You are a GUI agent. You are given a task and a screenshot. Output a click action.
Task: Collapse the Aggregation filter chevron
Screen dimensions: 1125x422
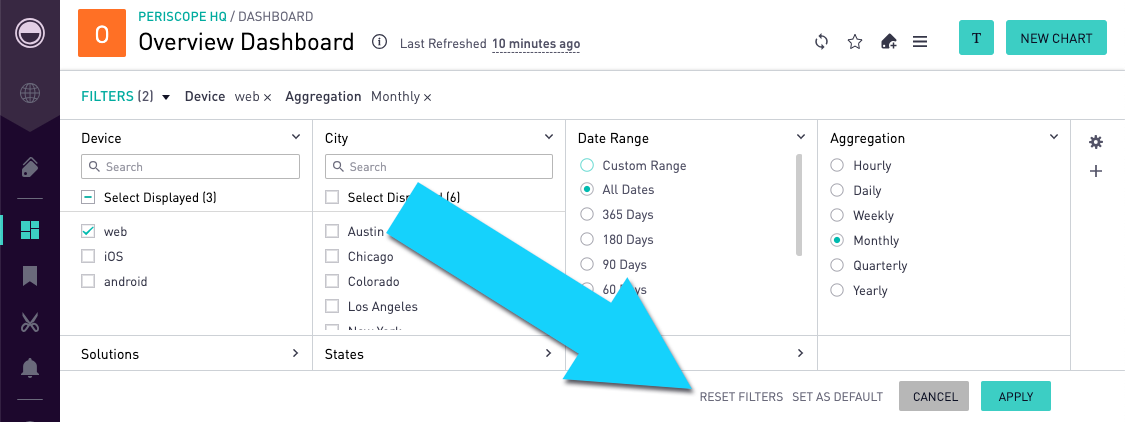tap(1054, 136)
